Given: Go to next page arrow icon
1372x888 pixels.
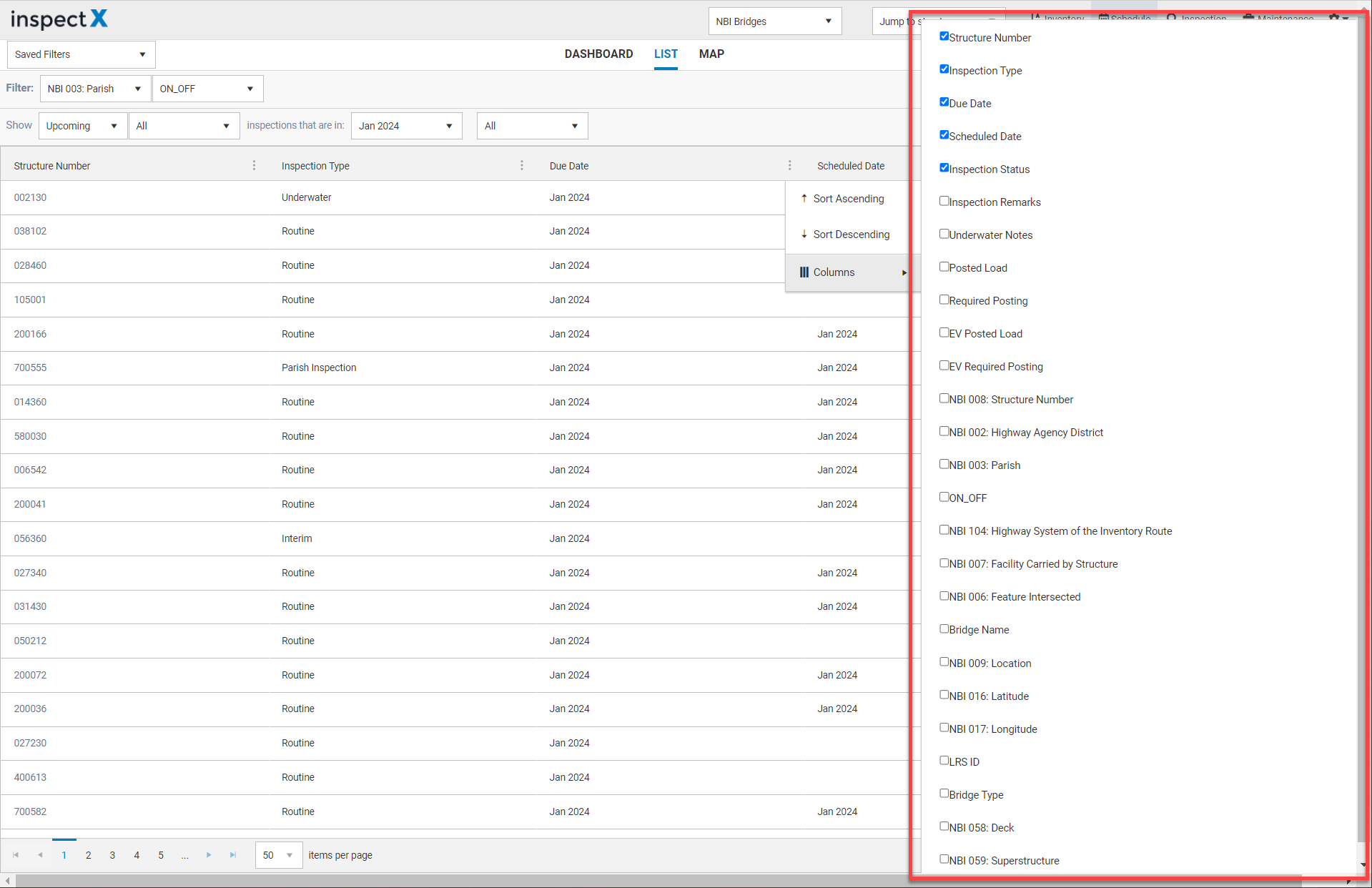Looking at the screenshot, I should tap(209, 854).
